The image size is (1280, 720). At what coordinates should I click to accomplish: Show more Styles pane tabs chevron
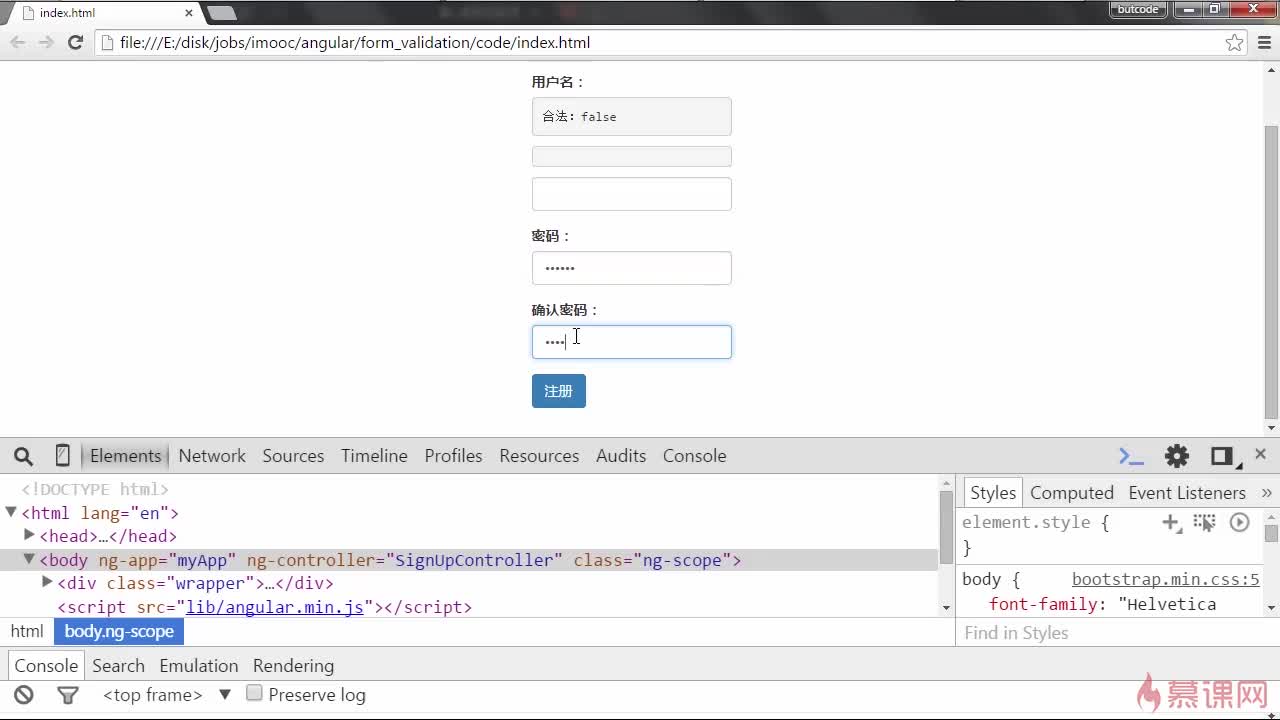tap(1266, 493)
